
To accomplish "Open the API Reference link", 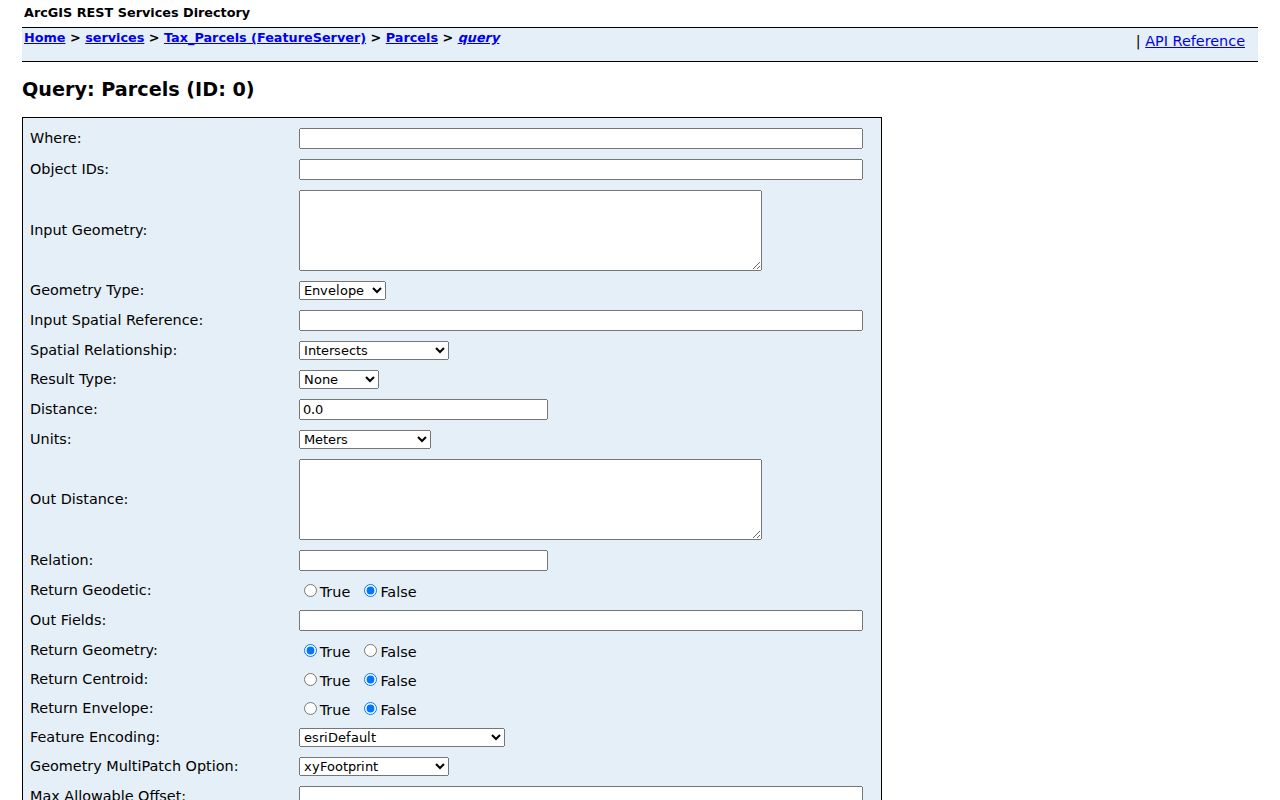I will point(1195,41).
